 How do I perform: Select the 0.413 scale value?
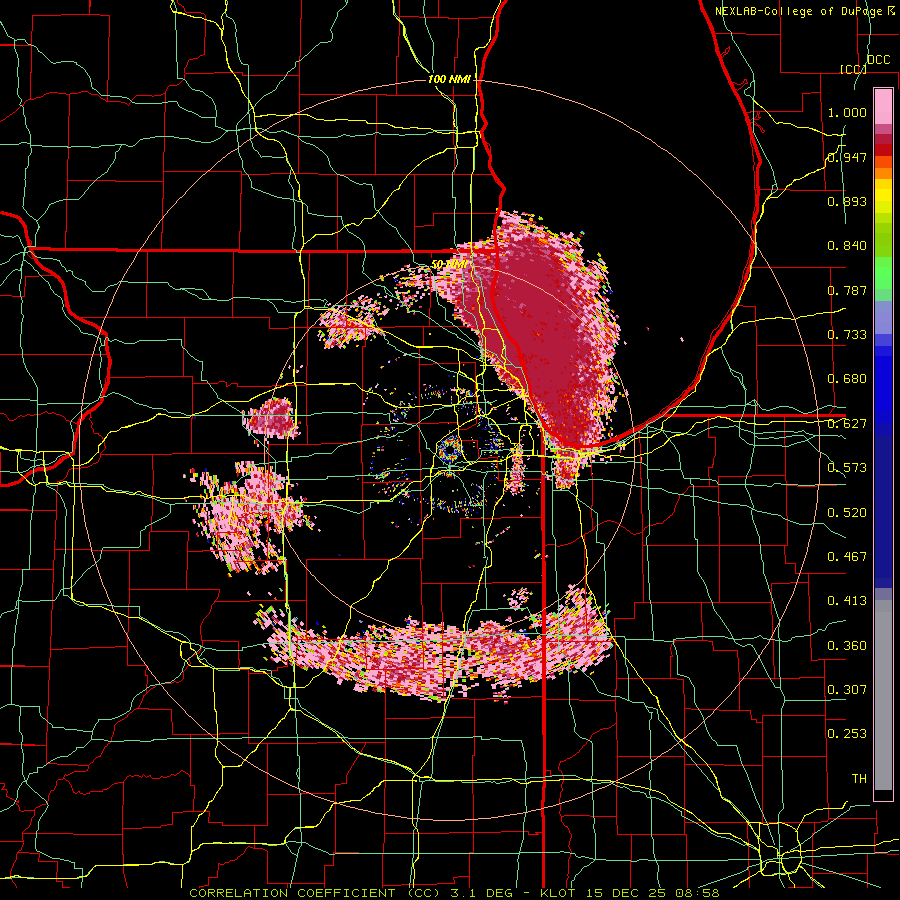tap(847, 601)
